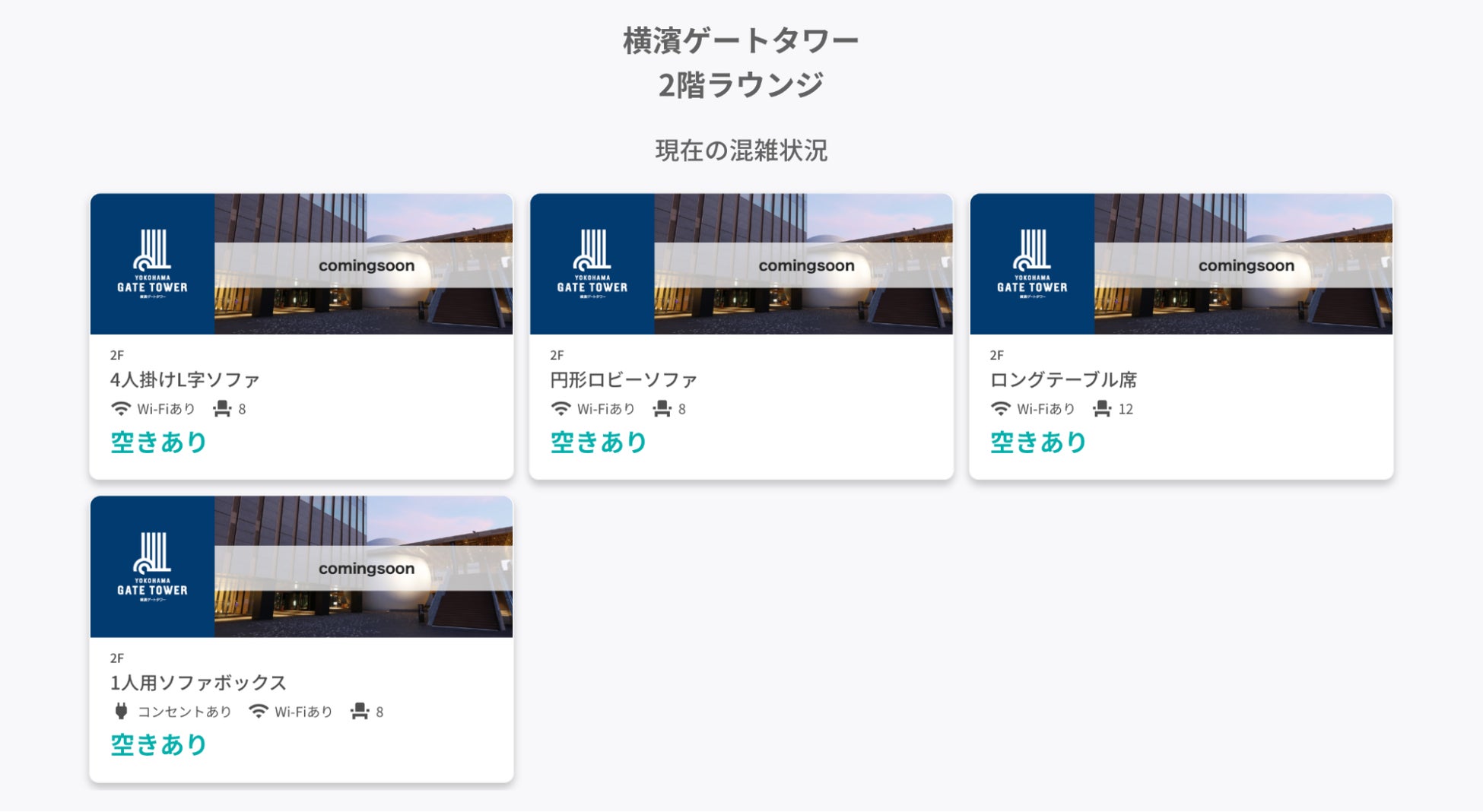The image size is (1483, 812).
Task: Open the 1人用ソファボックス title
Action: click(x=198, y=683)
